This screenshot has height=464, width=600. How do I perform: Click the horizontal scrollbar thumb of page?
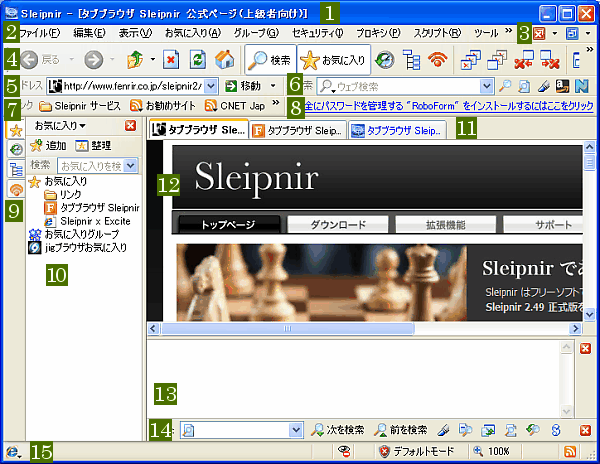point(288,329)
